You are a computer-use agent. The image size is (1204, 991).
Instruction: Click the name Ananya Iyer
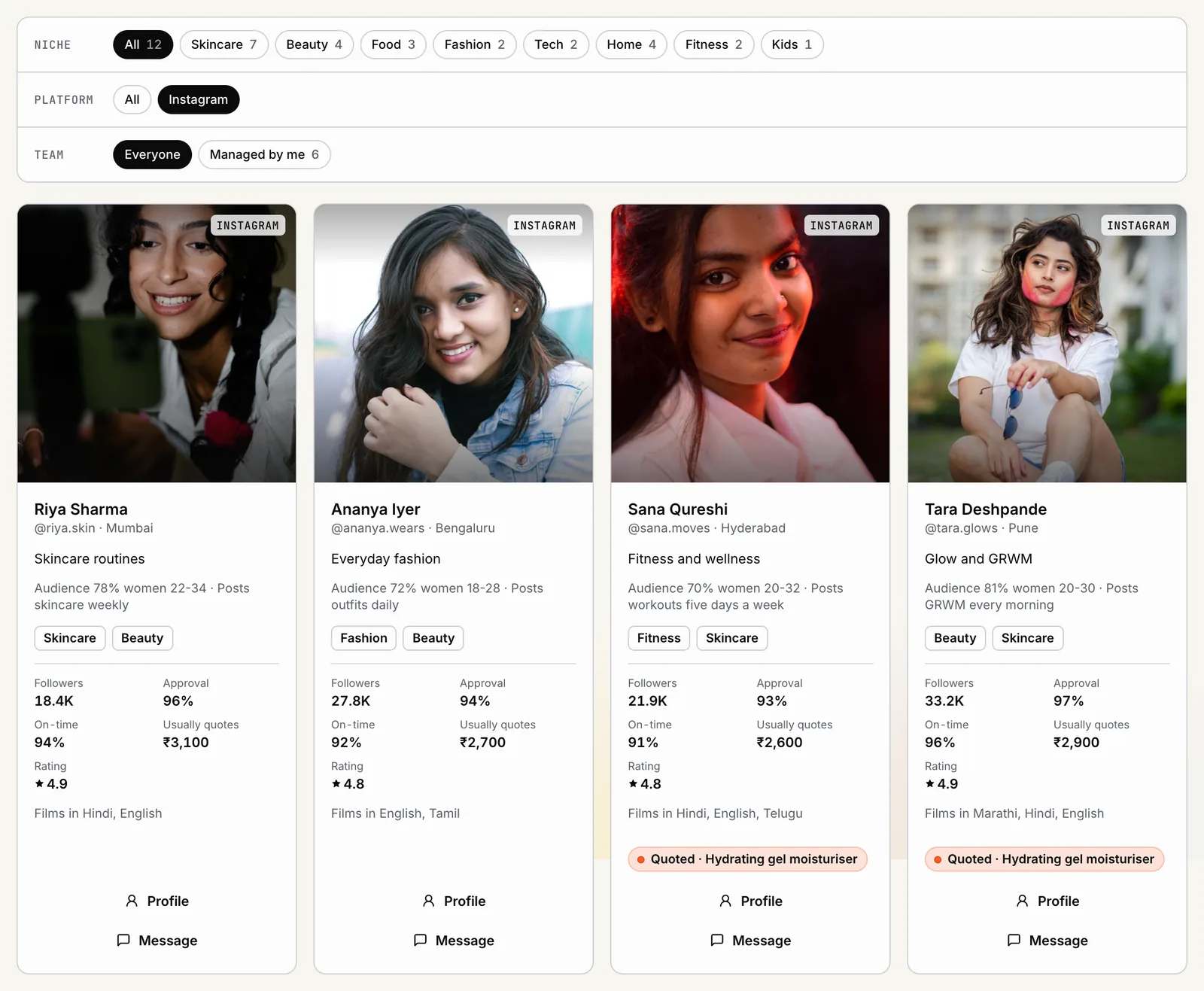(x=375, y=509)
